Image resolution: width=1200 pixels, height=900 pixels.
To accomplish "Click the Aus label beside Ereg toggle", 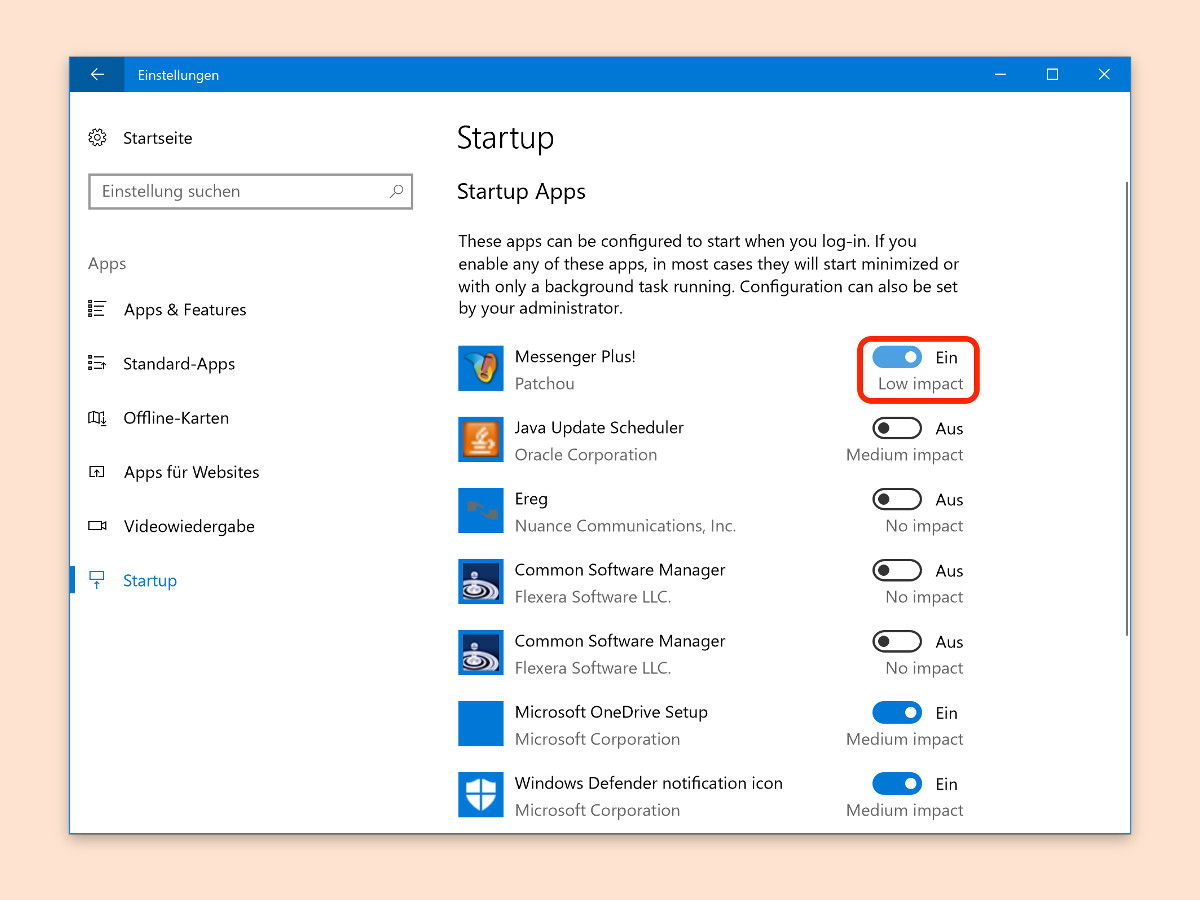I will [949, 500].
